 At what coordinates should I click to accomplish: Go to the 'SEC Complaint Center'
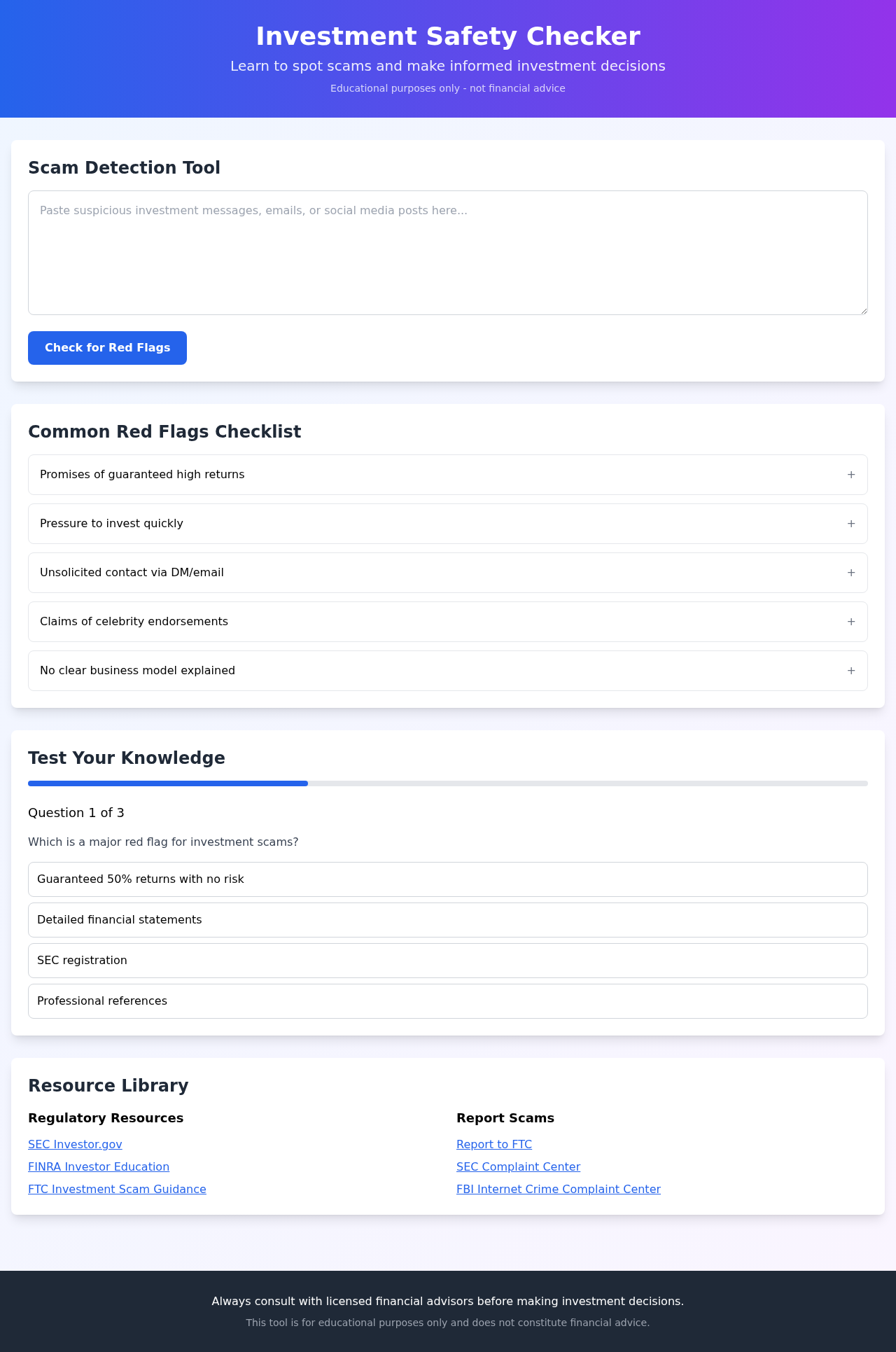click(x=518, y=1166)
